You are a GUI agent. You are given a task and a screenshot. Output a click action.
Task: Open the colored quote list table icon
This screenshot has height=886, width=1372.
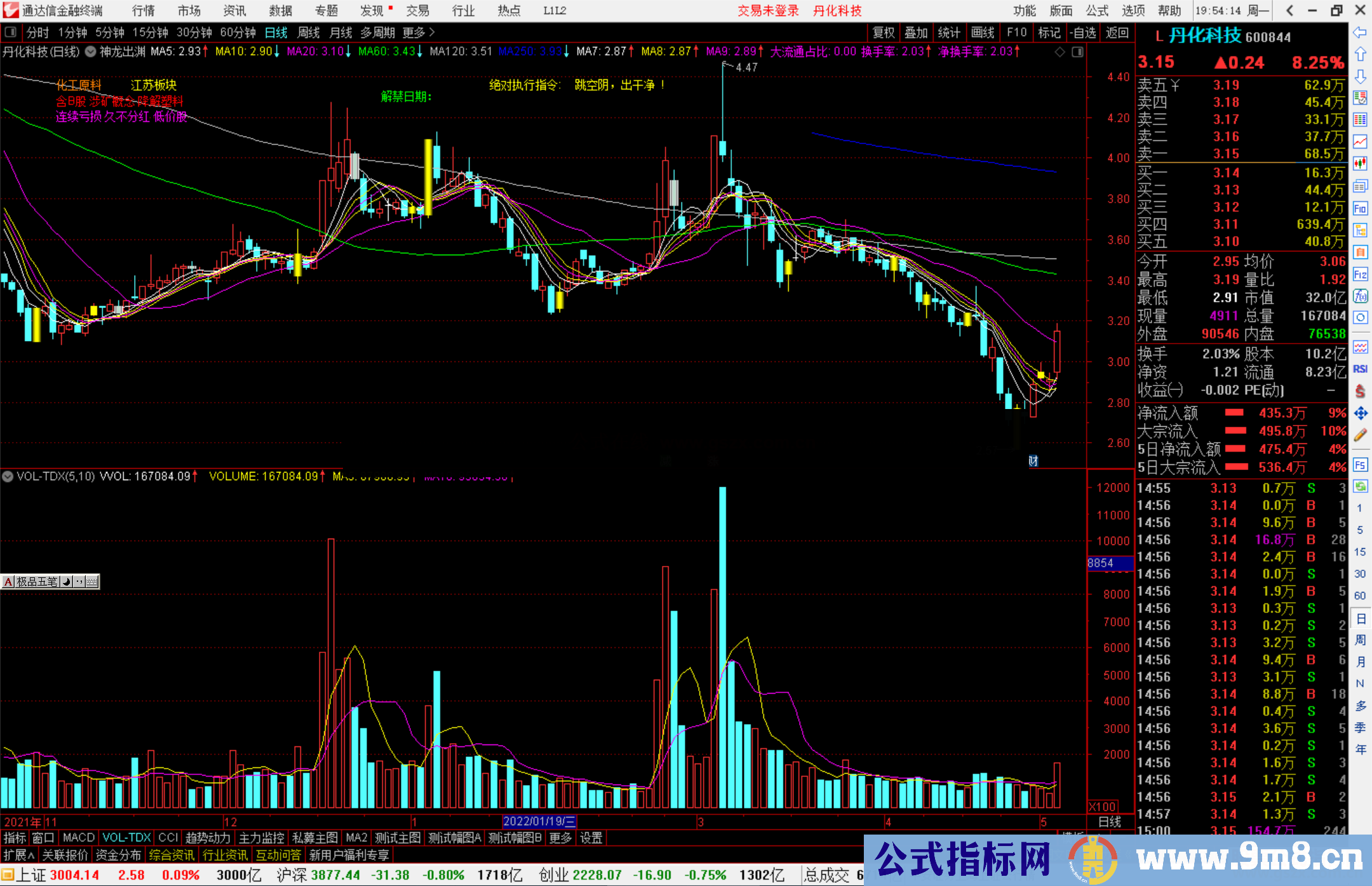(x=1360, y=119)
